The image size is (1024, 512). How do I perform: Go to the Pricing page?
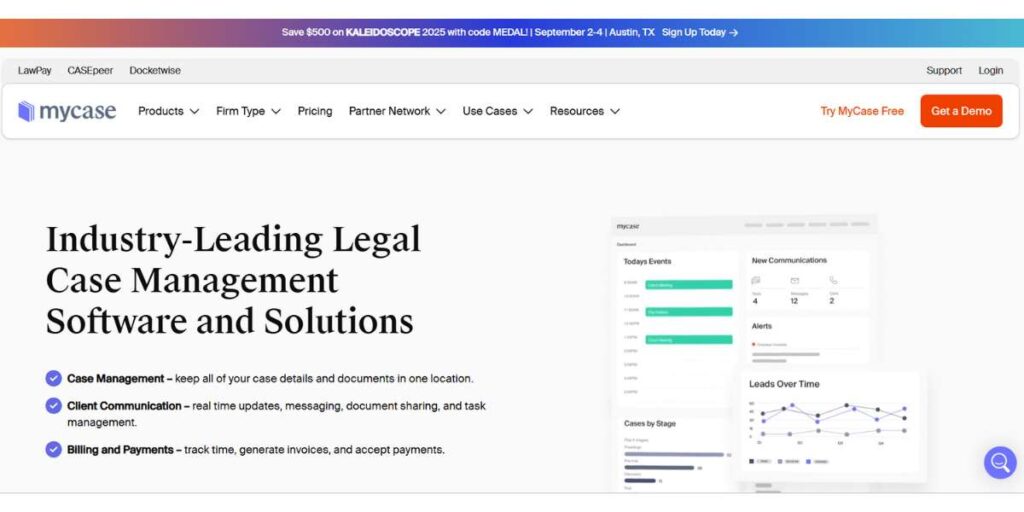[315, 112]
